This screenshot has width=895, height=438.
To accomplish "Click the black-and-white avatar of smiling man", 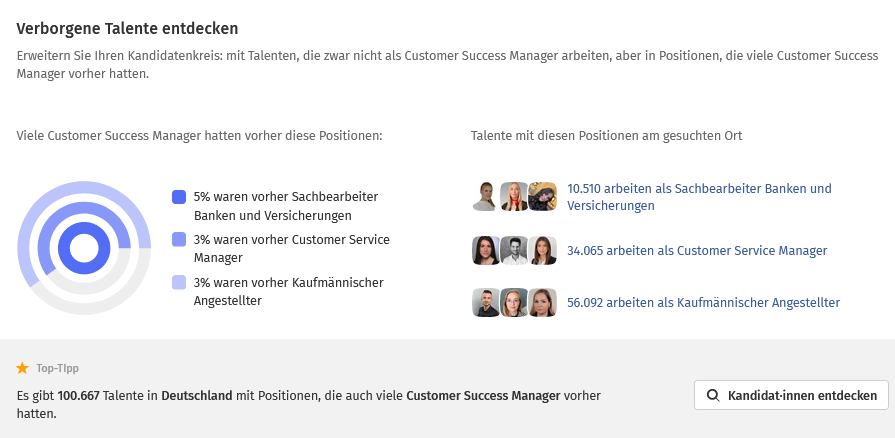I will coord(514,251).
